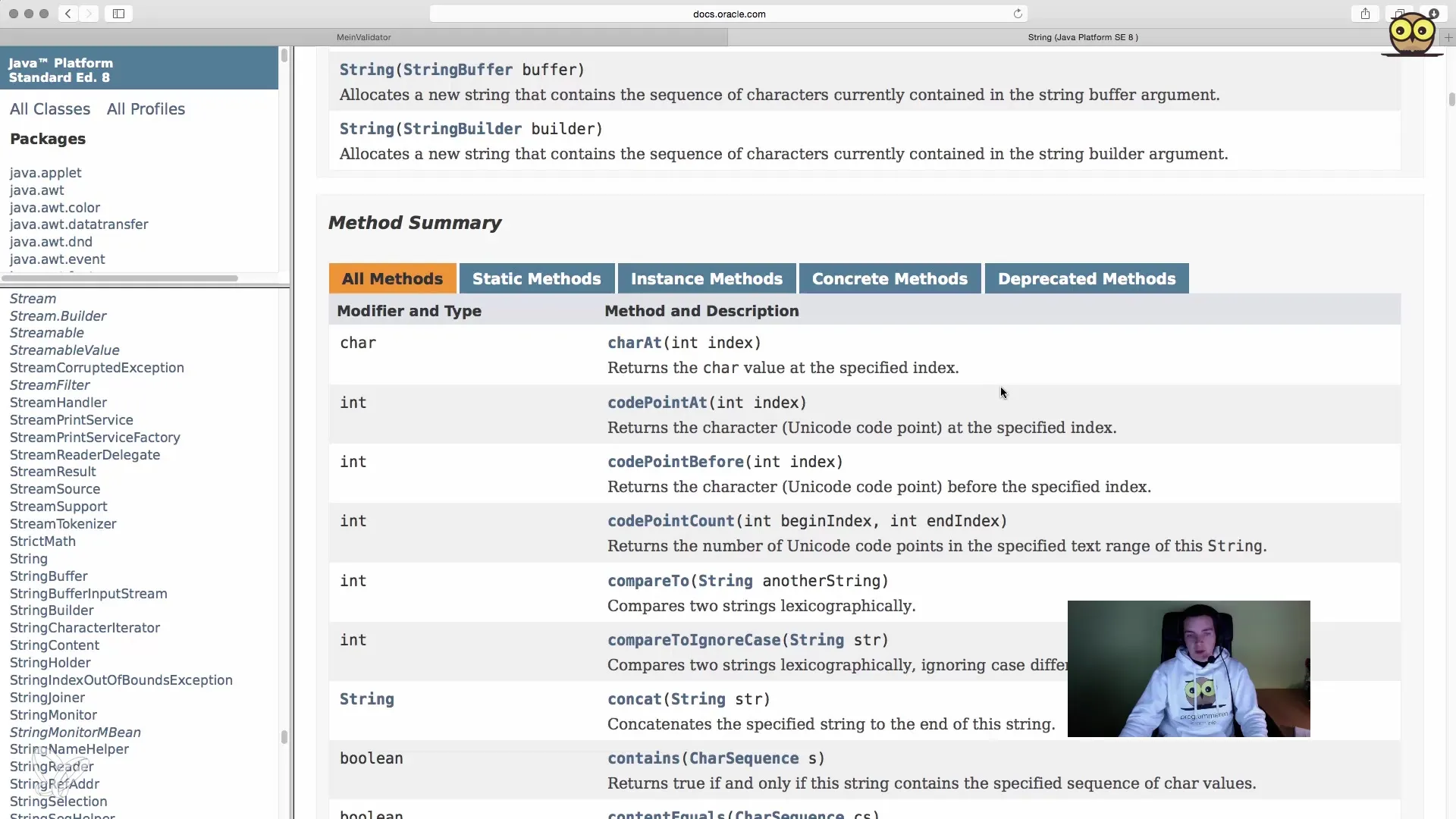Click the class list vertical scrollbar thumb
This screenshot has width=1456, height=819.
pos(284,737)
